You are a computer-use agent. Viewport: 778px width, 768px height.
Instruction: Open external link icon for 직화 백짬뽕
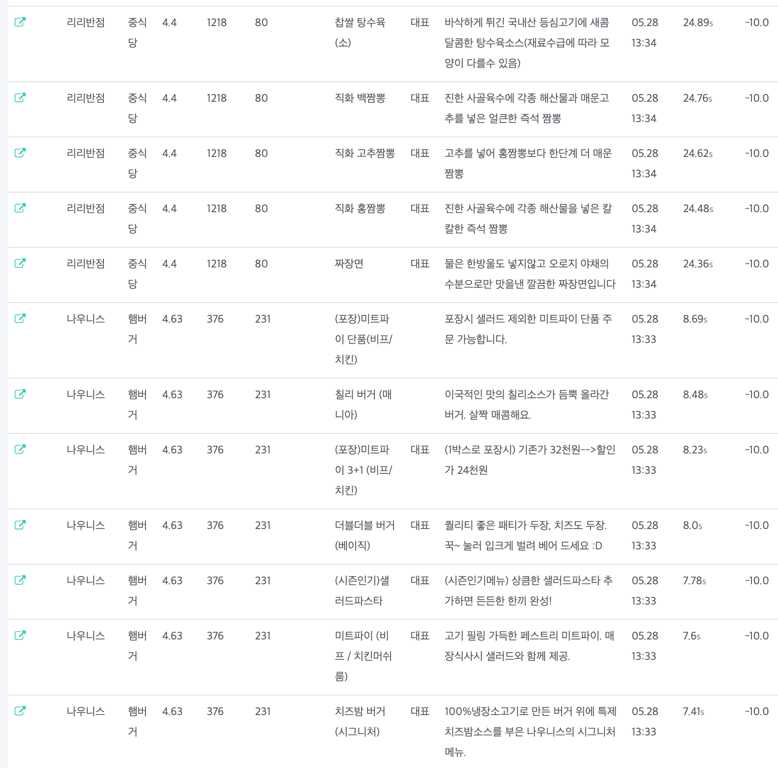pos(20,98)
